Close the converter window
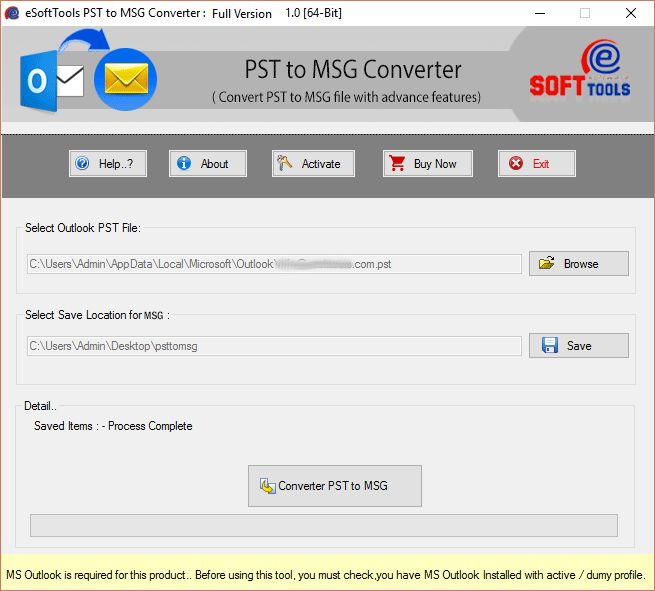Viewport: 655px width, 591px height. tap(631, 13)
